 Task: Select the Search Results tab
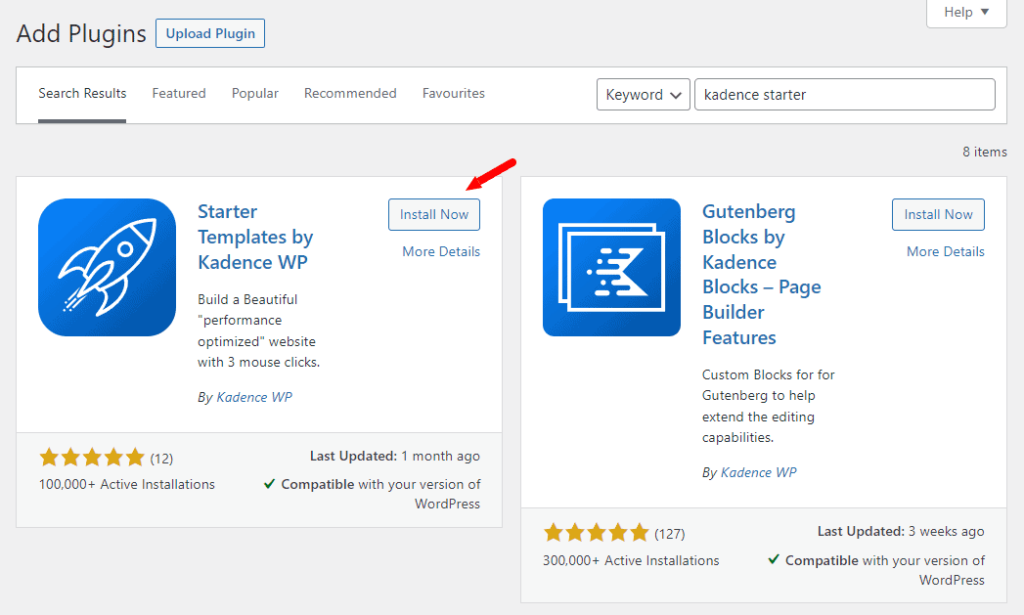pyautogui.click(x=82, y=93)
